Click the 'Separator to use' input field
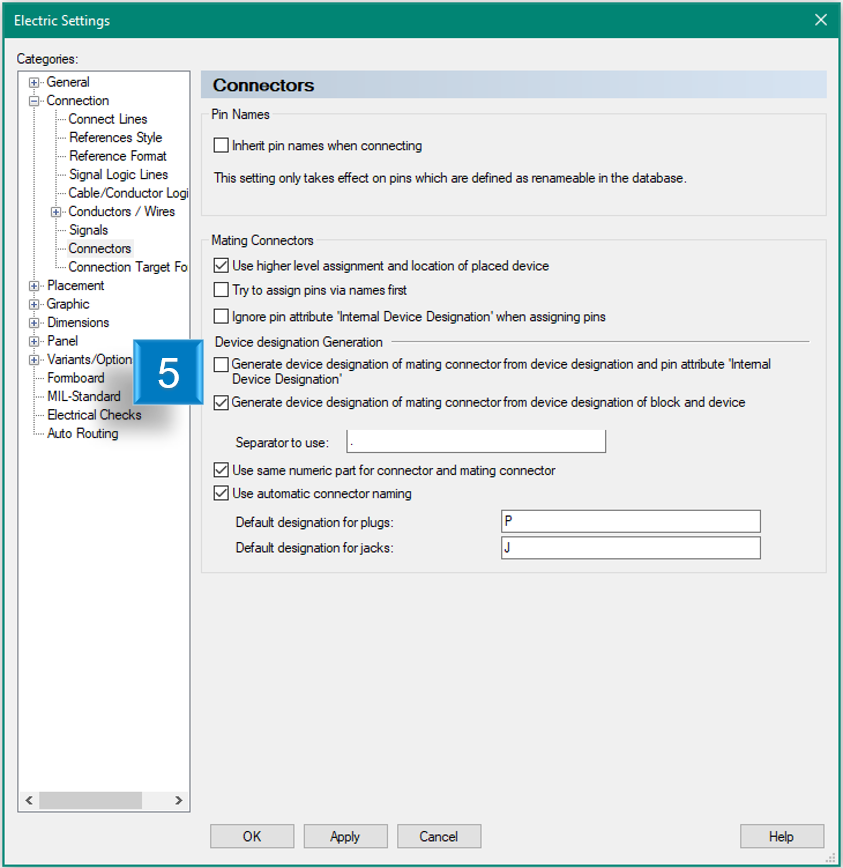The image size is (843, 868). pos(475,441)
